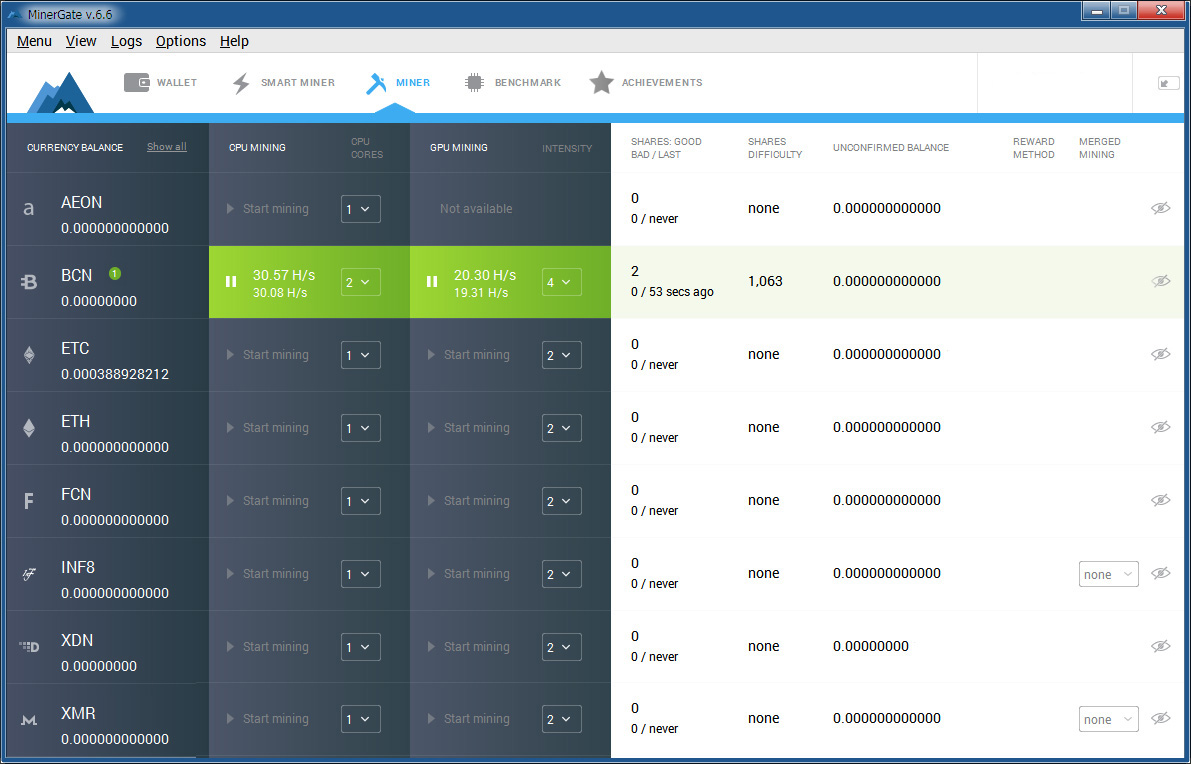Start ETH CPU mining

coord(267,428)
